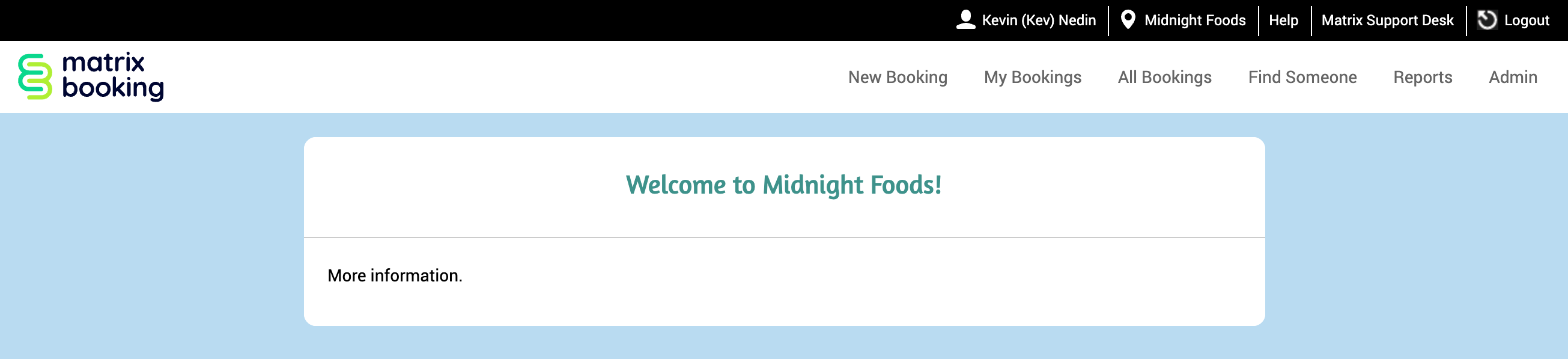This screenshot has width=1568, height=359.
Task: Open the My Bookings page
Action: pos(1032,78)
